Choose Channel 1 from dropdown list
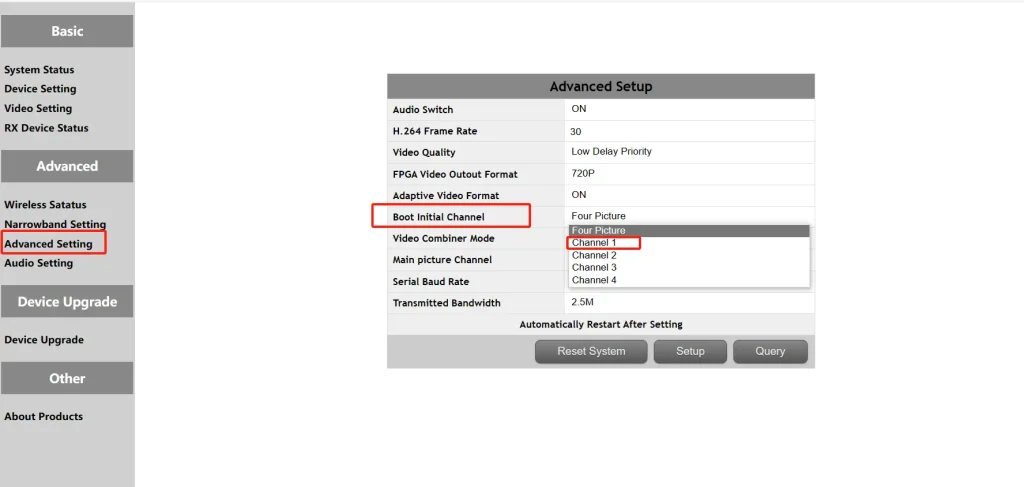1024x487 pixels. (594, 243)
